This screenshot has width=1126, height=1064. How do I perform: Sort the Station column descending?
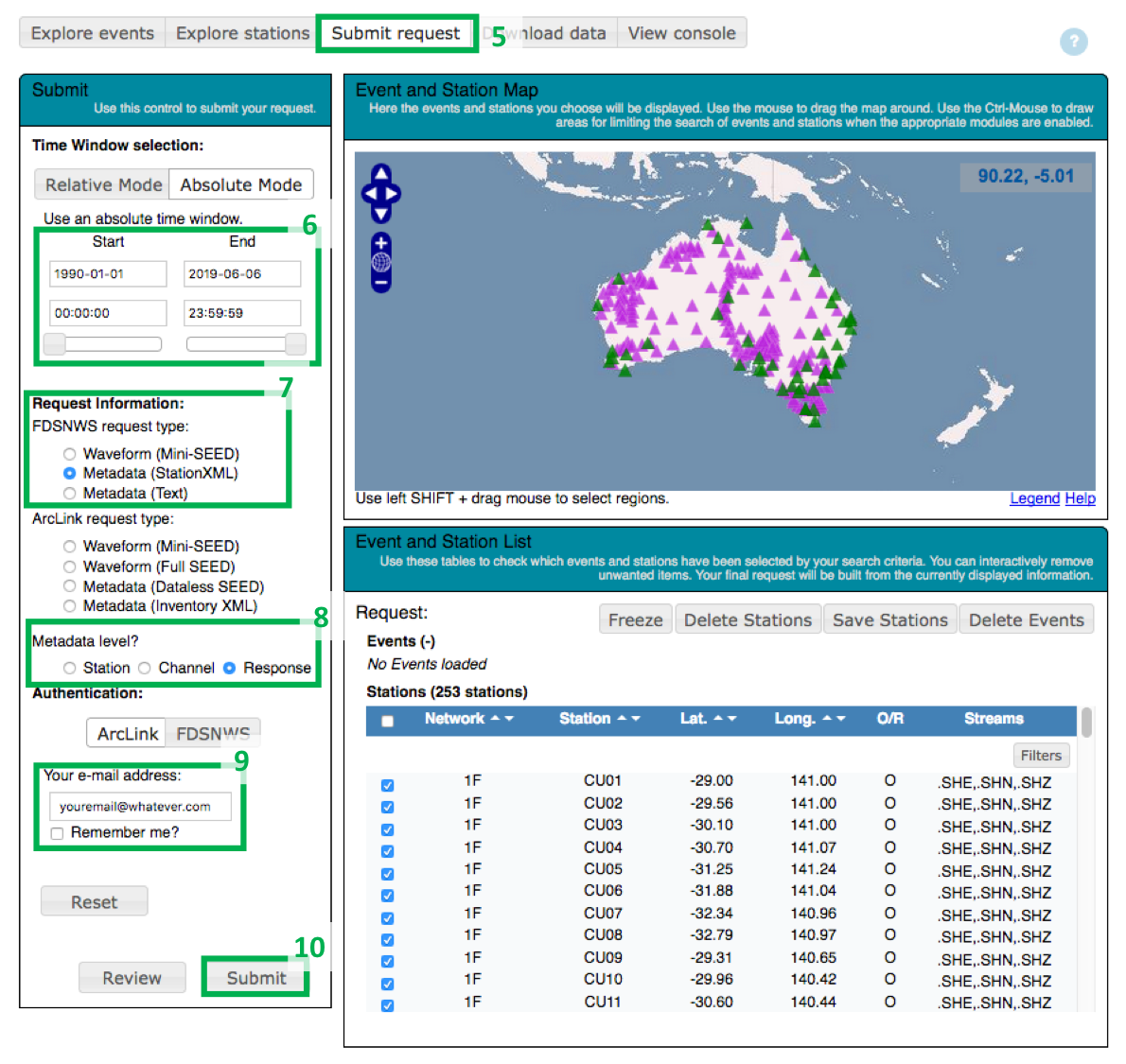pyautogui.click(x=634, y=719)
